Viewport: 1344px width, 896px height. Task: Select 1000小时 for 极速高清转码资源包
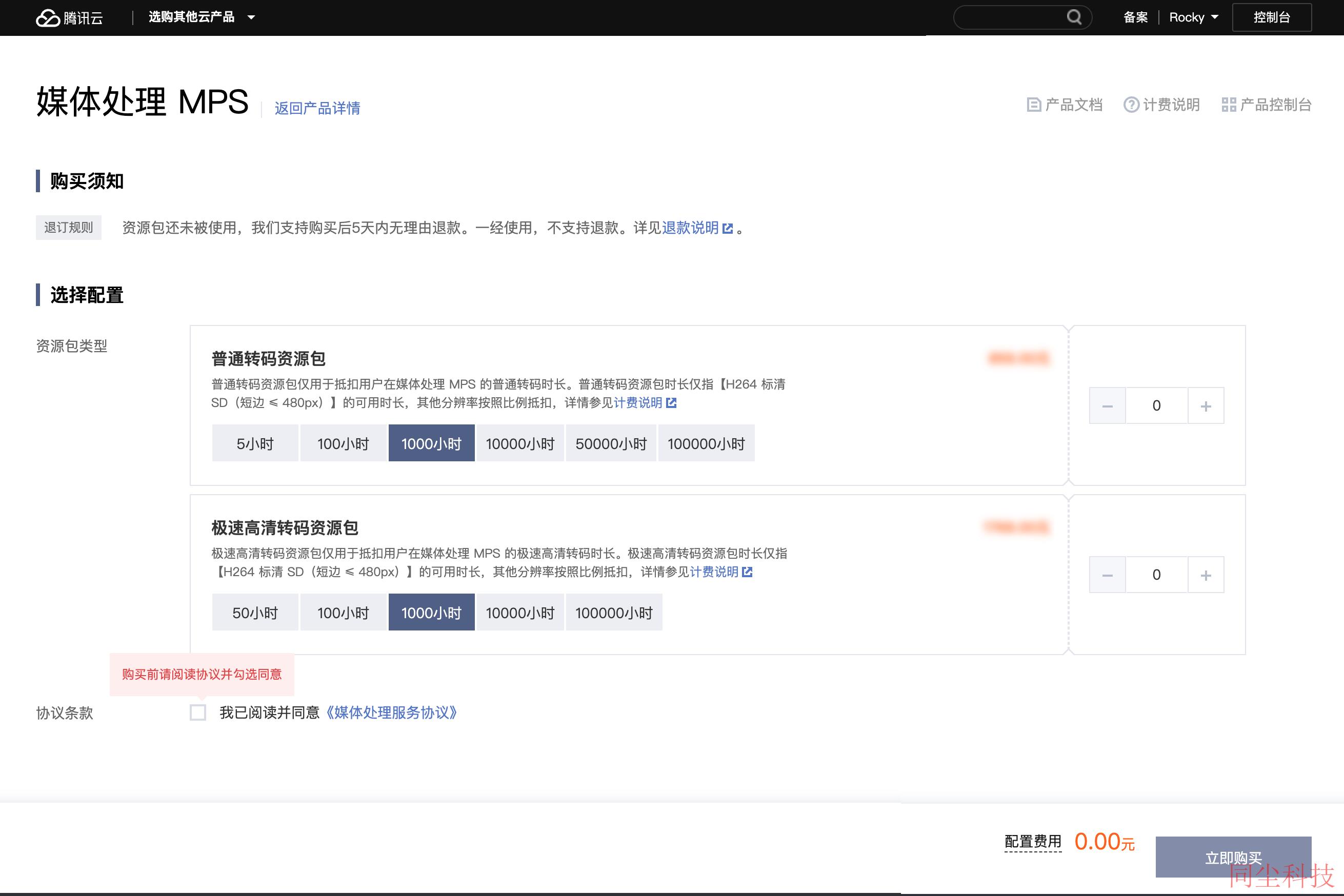click(x=432, y=612)
